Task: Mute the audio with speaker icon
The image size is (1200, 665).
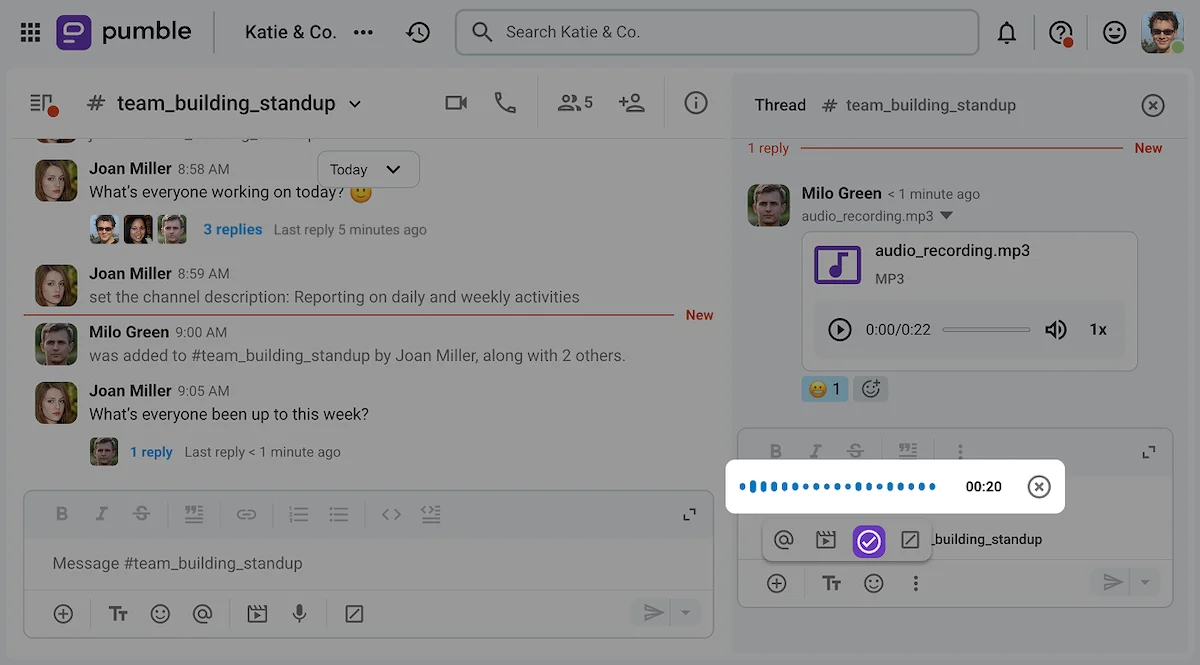Action: [x=1056, y=329]
